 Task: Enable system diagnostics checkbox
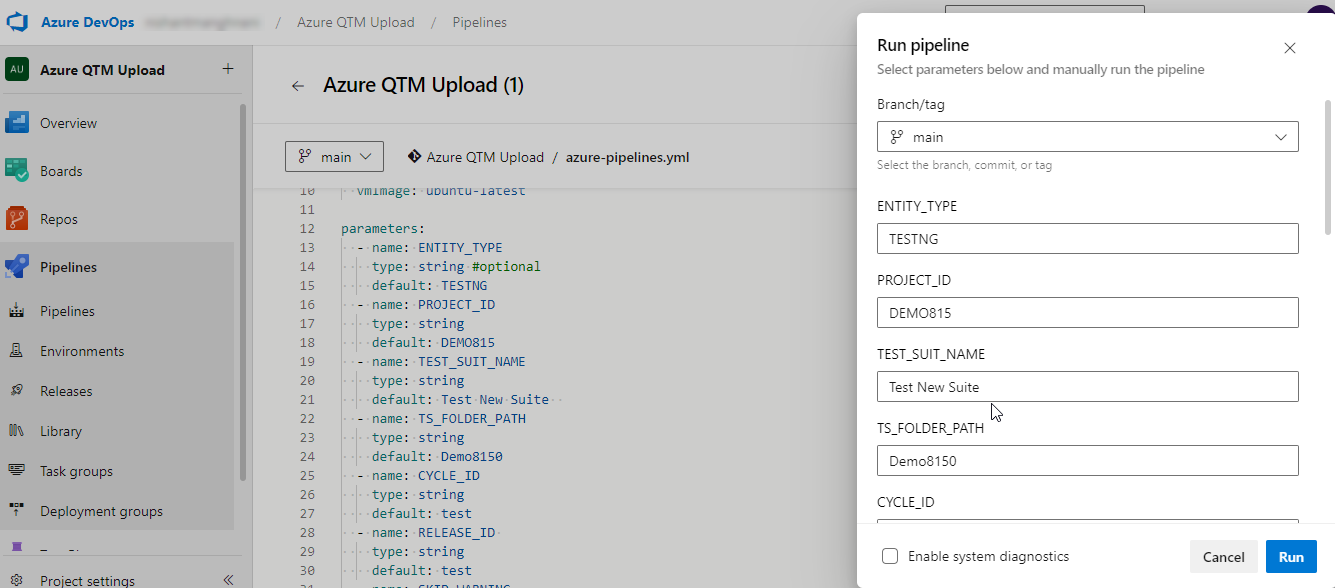[x=889, y=556]
